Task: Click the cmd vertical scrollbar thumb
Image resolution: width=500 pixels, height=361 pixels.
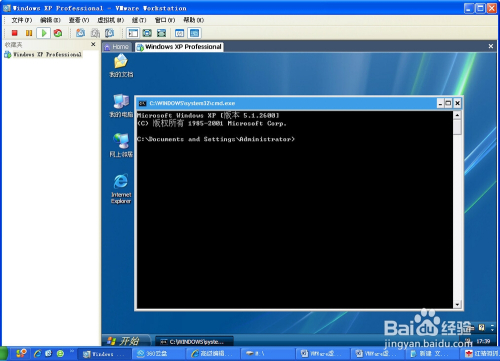Action: pos(457,127)
